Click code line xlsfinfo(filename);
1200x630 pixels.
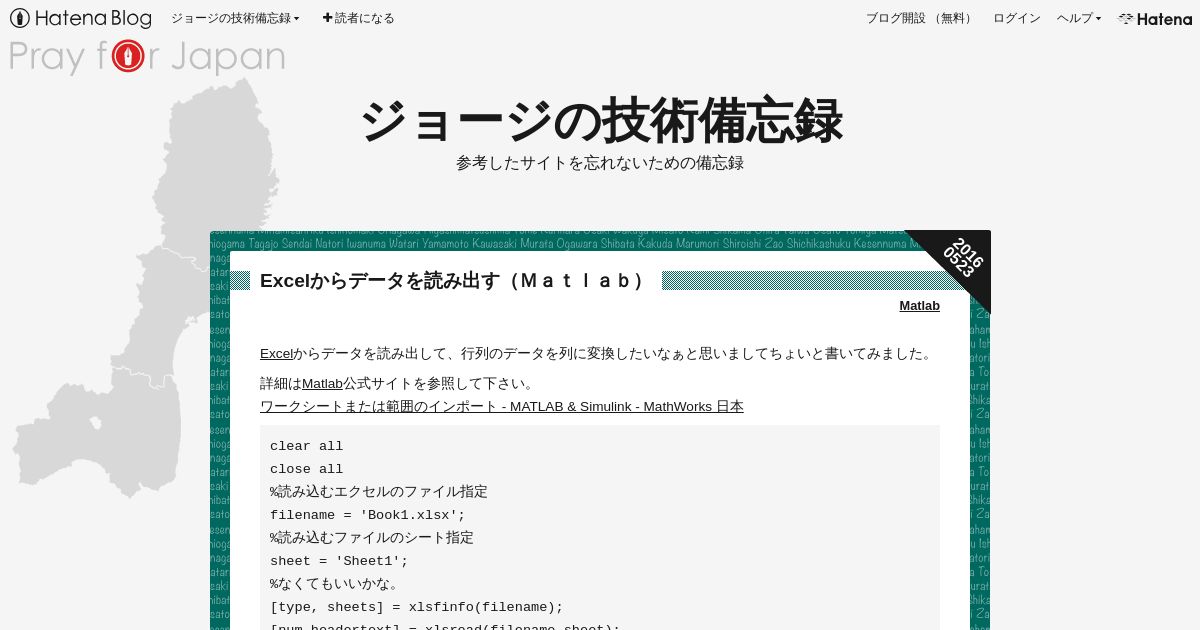tap(417, 607)
